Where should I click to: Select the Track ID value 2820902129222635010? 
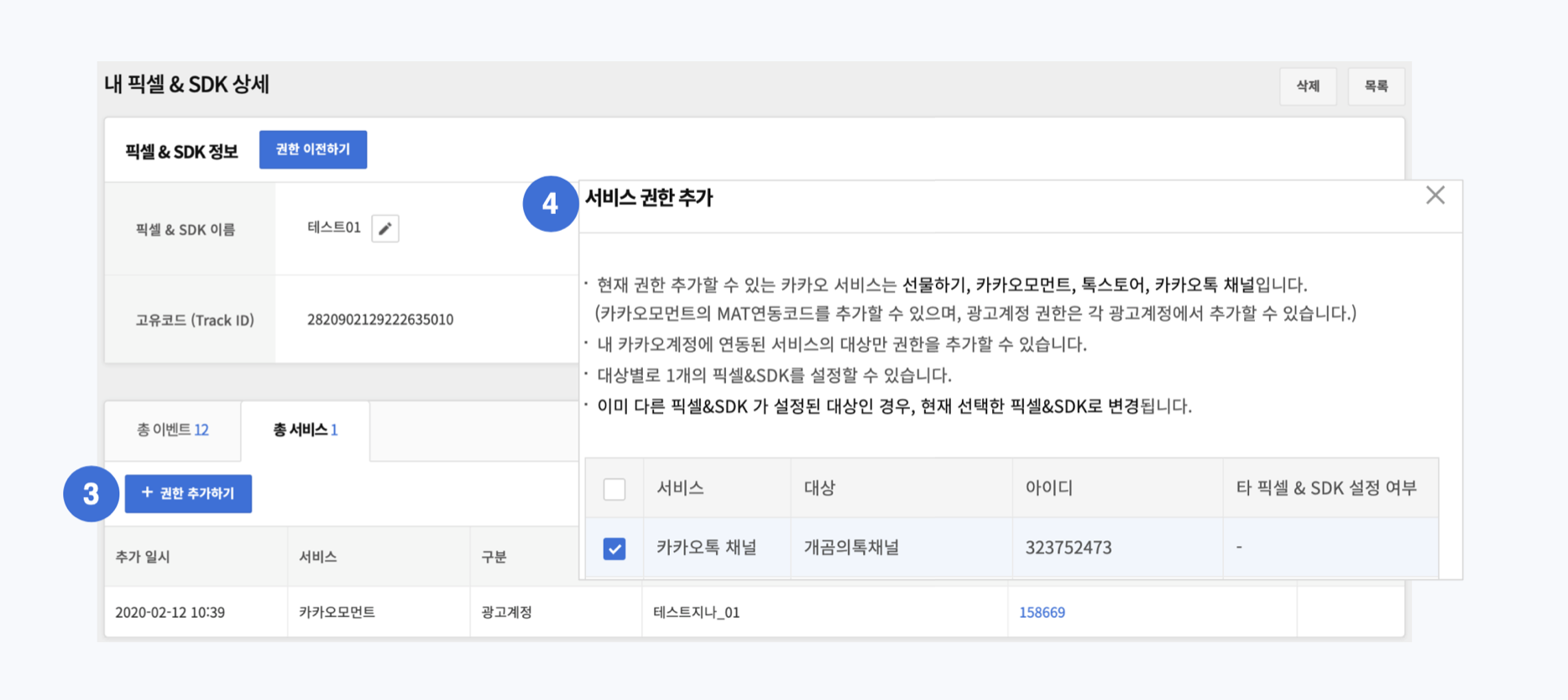tap(380, 320)
